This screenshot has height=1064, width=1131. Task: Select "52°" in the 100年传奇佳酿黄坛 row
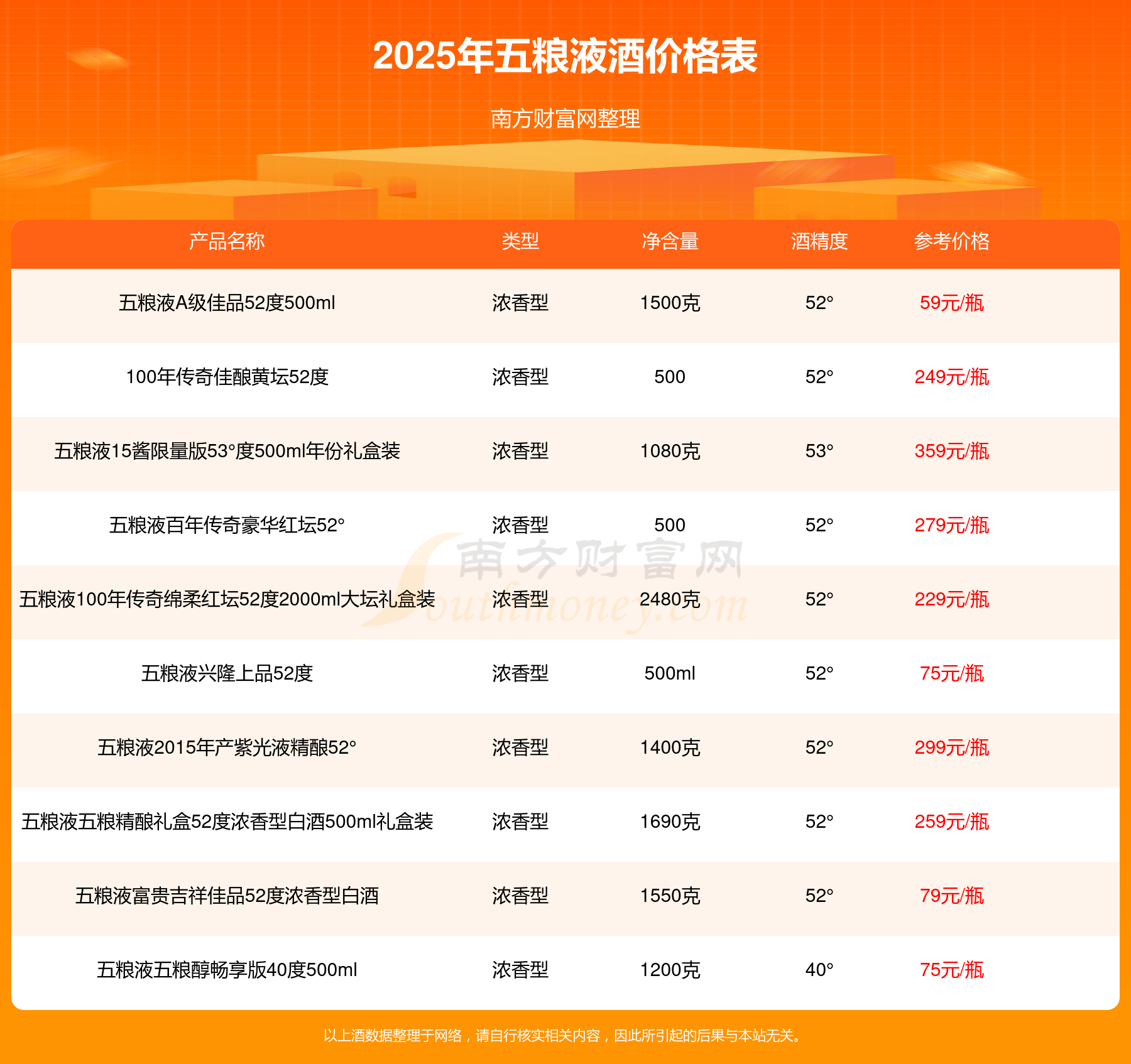819,377
